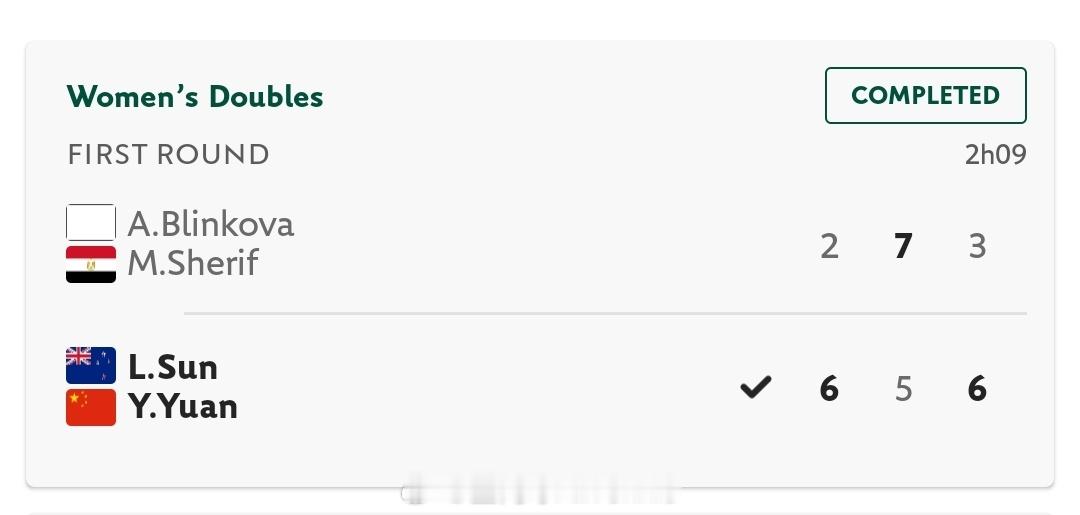Click the blank white flag beside A.Blinkova
1080x515 pixels.
[x=91, y=222]
